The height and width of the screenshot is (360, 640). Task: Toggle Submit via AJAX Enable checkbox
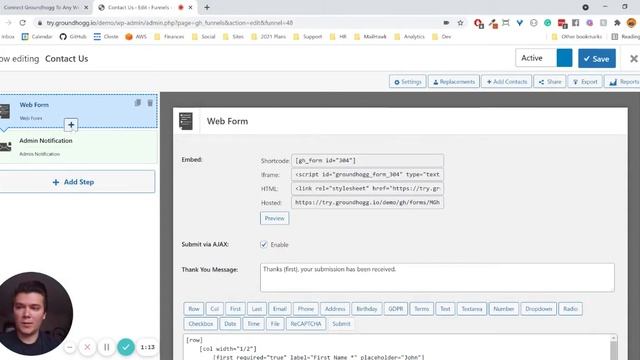(264, 244)
